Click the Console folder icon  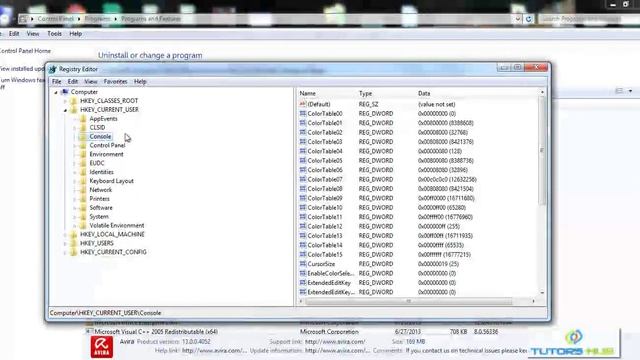[83, 137]
